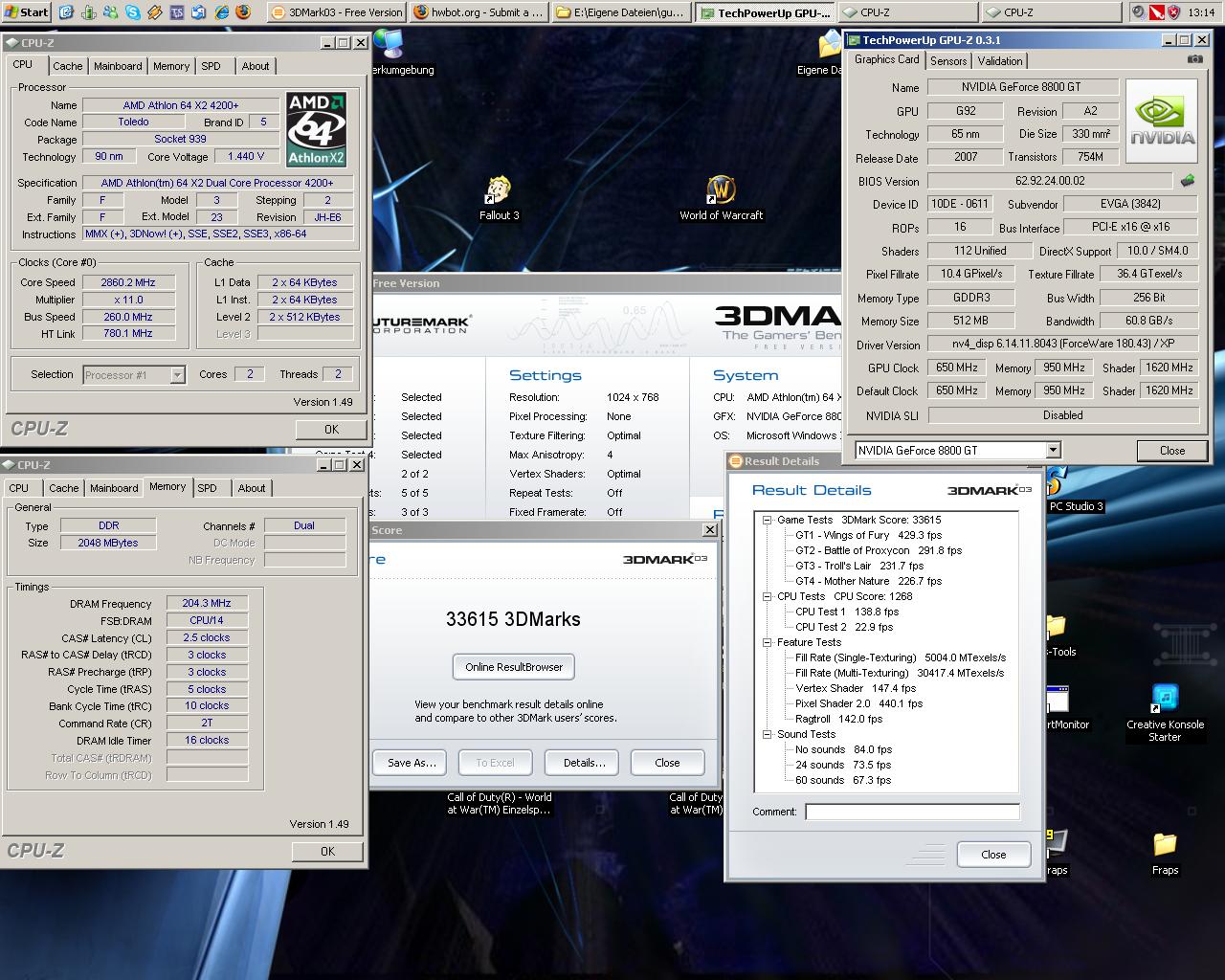This screenshot has height=980, width=1225.
Task: Open the Fallout 3 desktop shortcut
Action: pyautogui.click(x=499, y=198)
